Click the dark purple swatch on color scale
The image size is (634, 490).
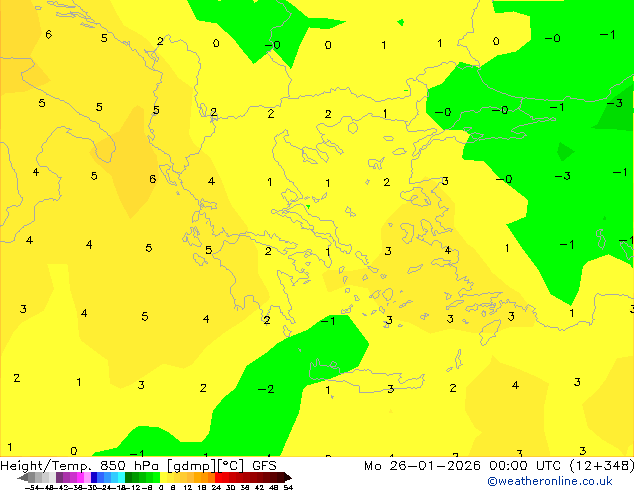(x=59, y=477)
